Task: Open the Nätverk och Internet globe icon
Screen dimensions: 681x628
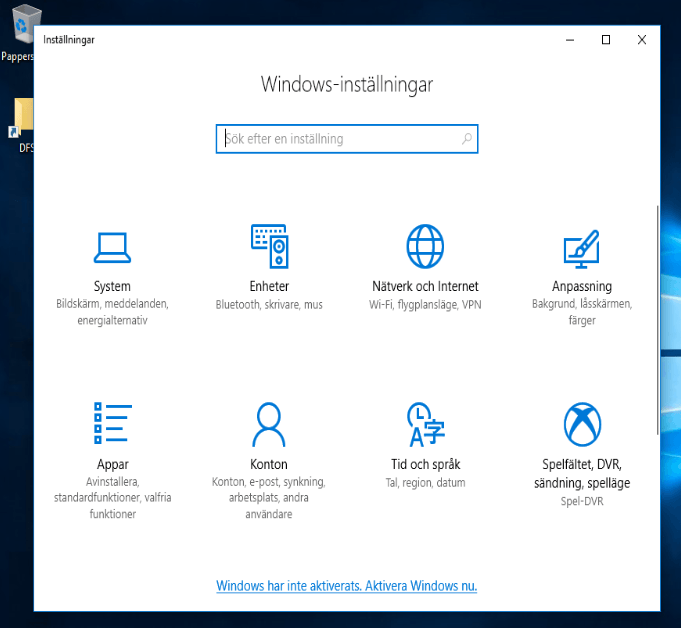Action: point(425,246)
